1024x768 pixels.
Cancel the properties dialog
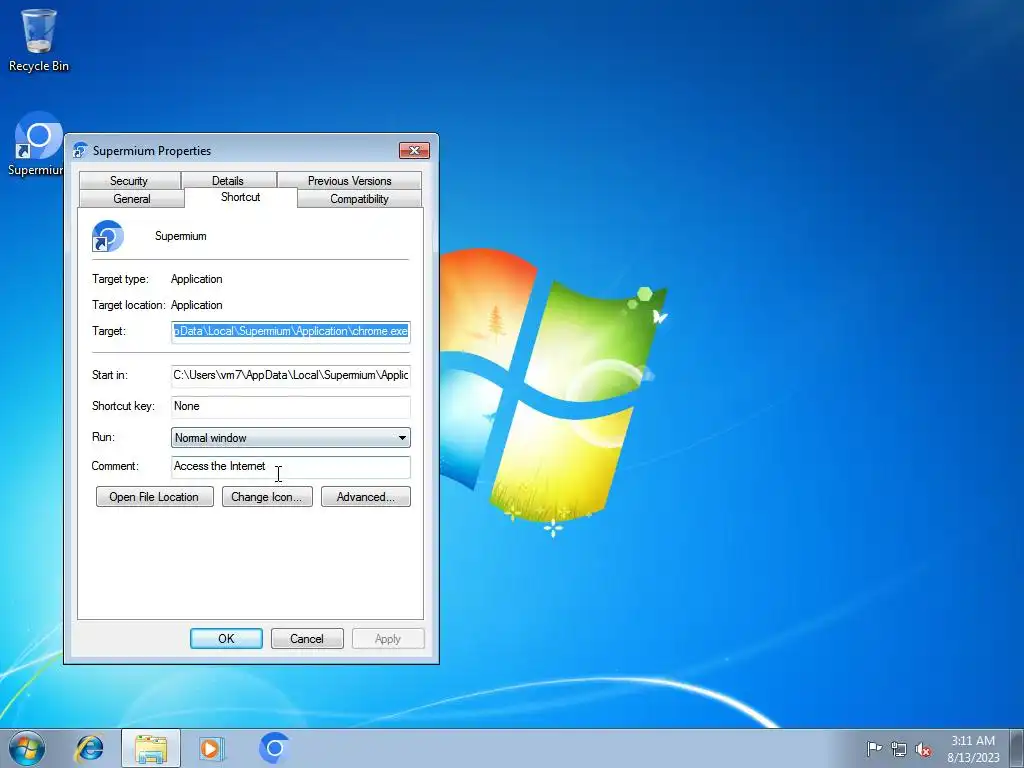(x=307, y=639)
